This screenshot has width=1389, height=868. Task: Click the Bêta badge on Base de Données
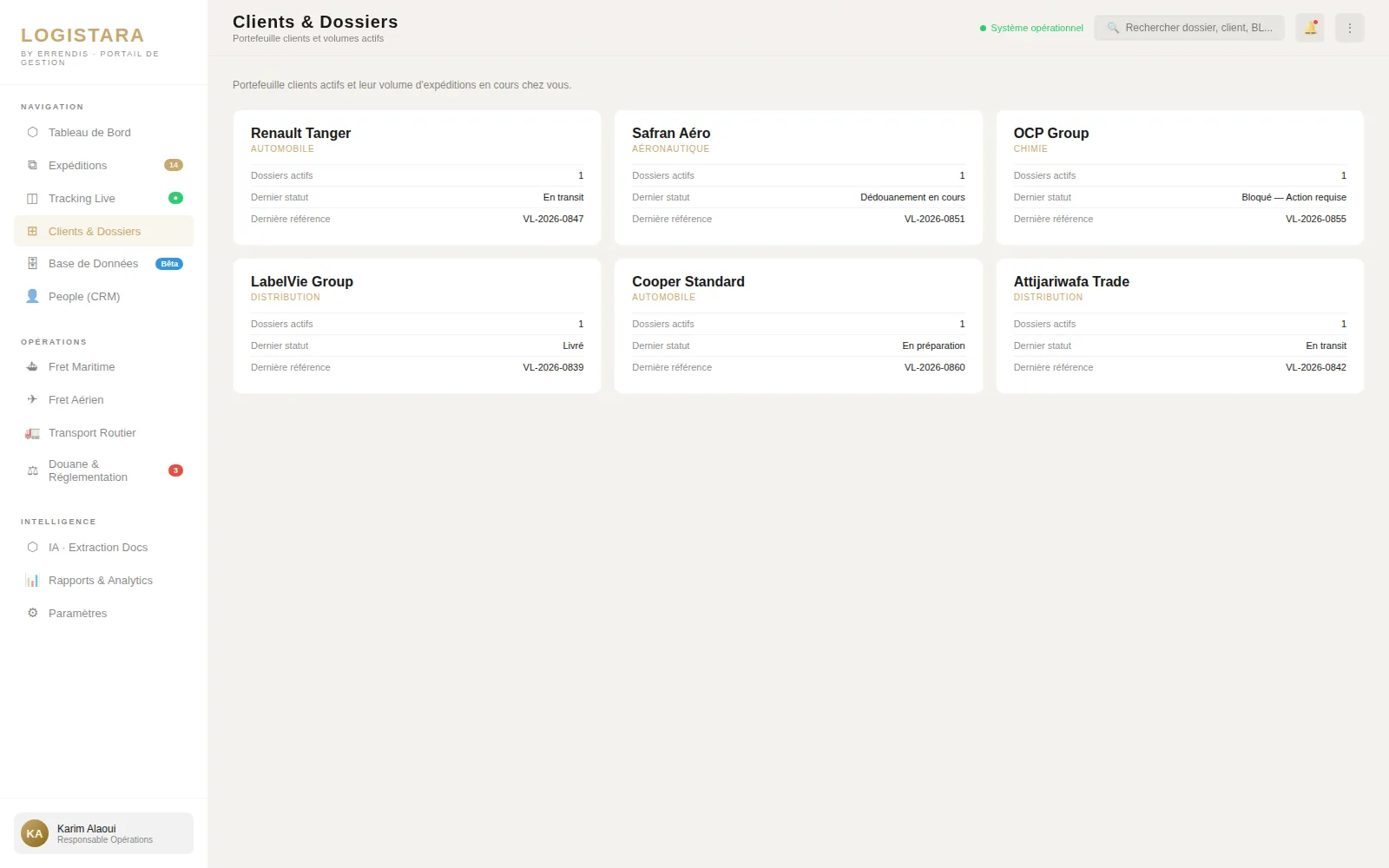click(x=169, y=264)
